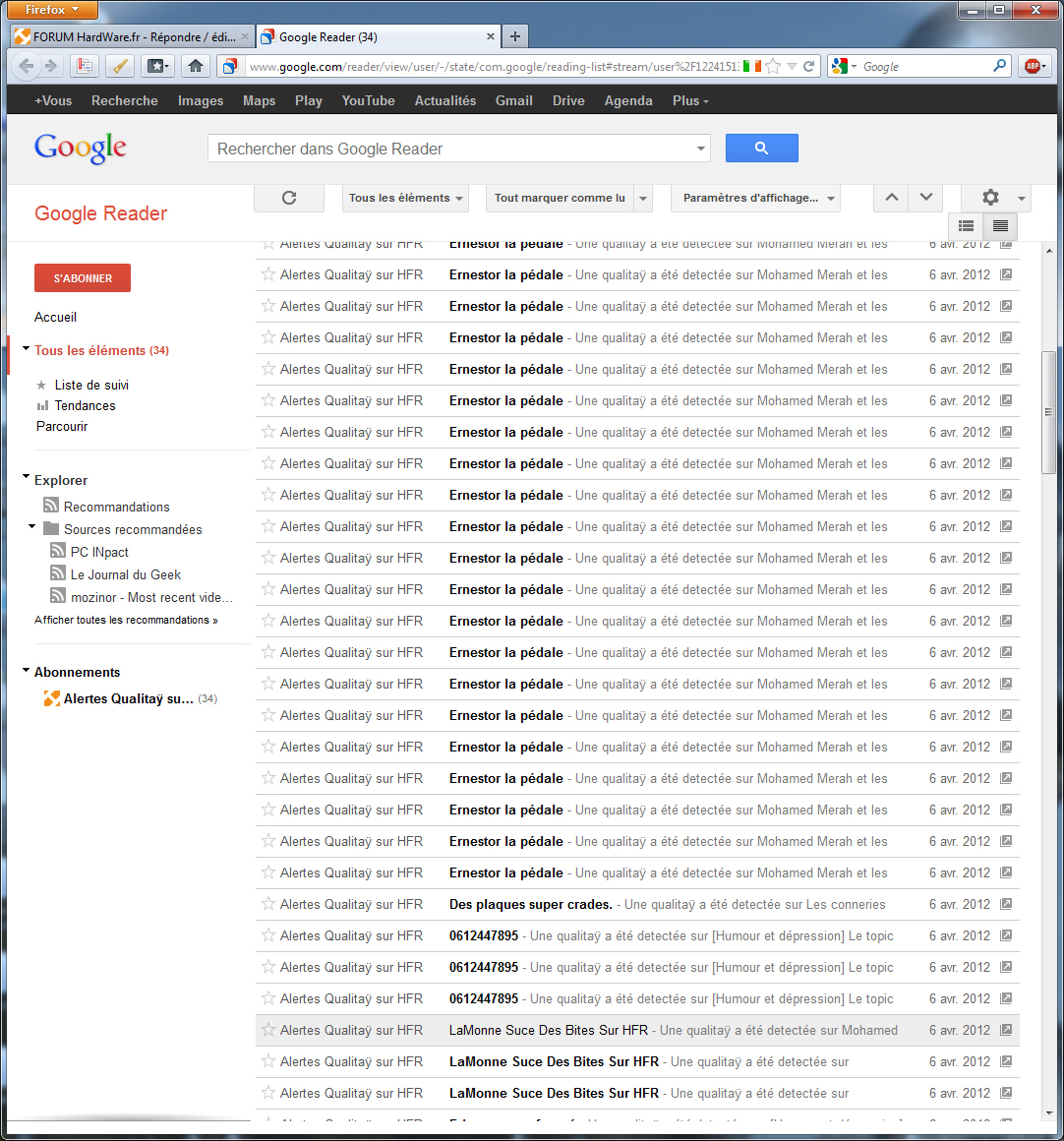Open the Accueil link in sidebar
1064x1141 pixels.
[55, 318]
